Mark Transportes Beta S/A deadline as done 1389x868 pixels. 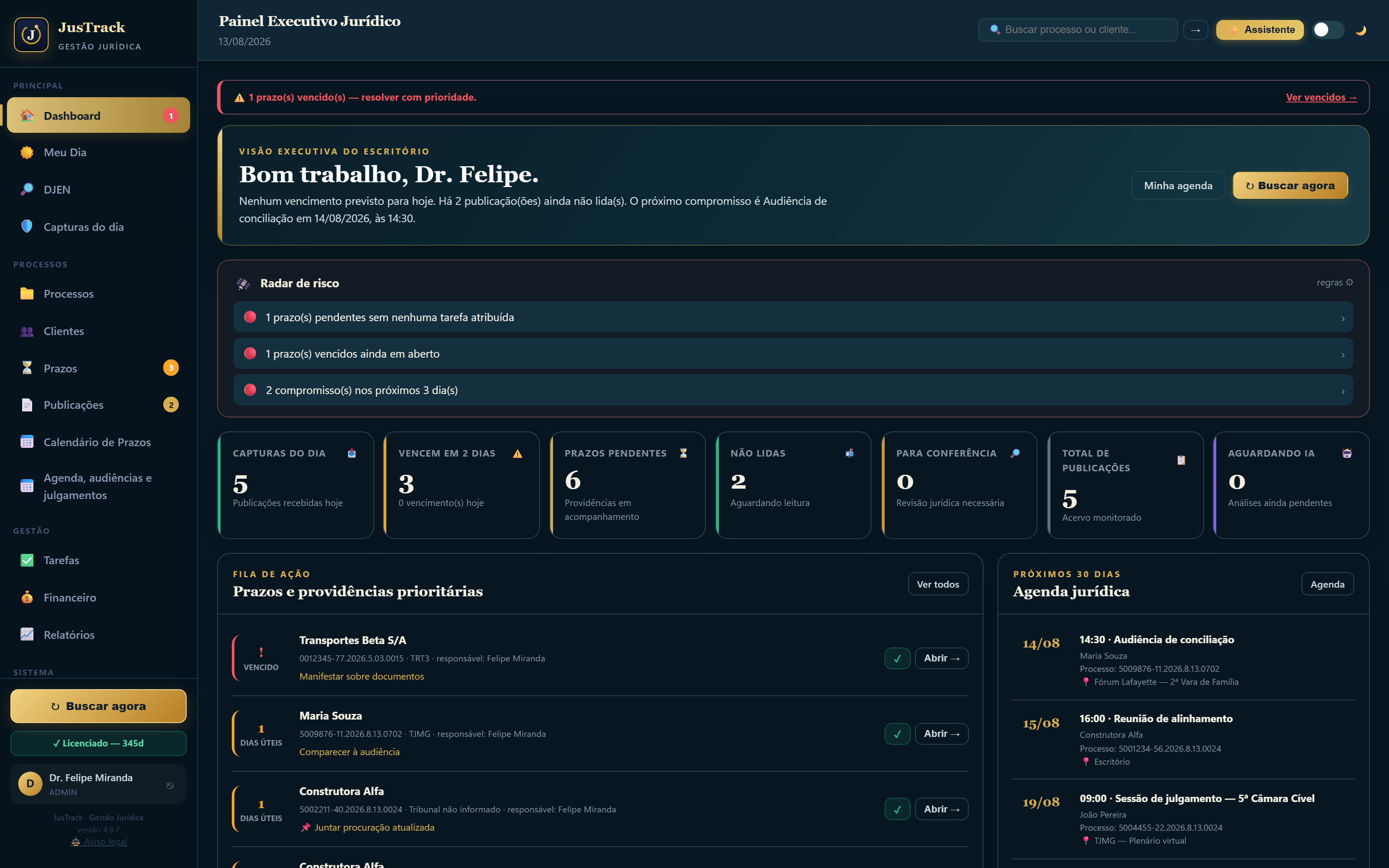pos(897,658)
